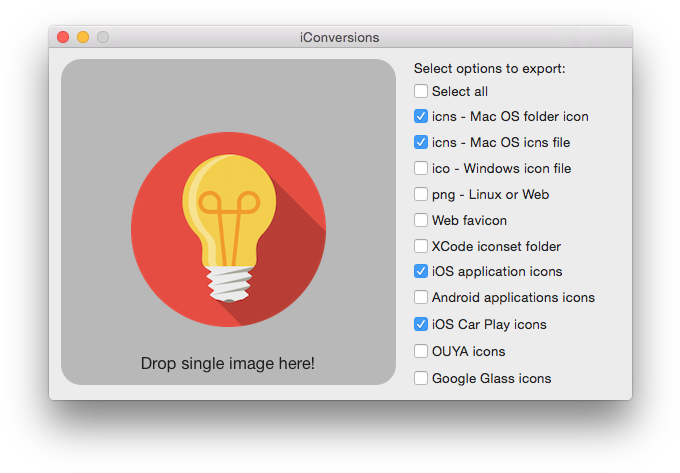The height and width of the screenshot is (473, 680).
Task: Click the 'Drop single image here!' text
Action: click(x=228, y=363)
